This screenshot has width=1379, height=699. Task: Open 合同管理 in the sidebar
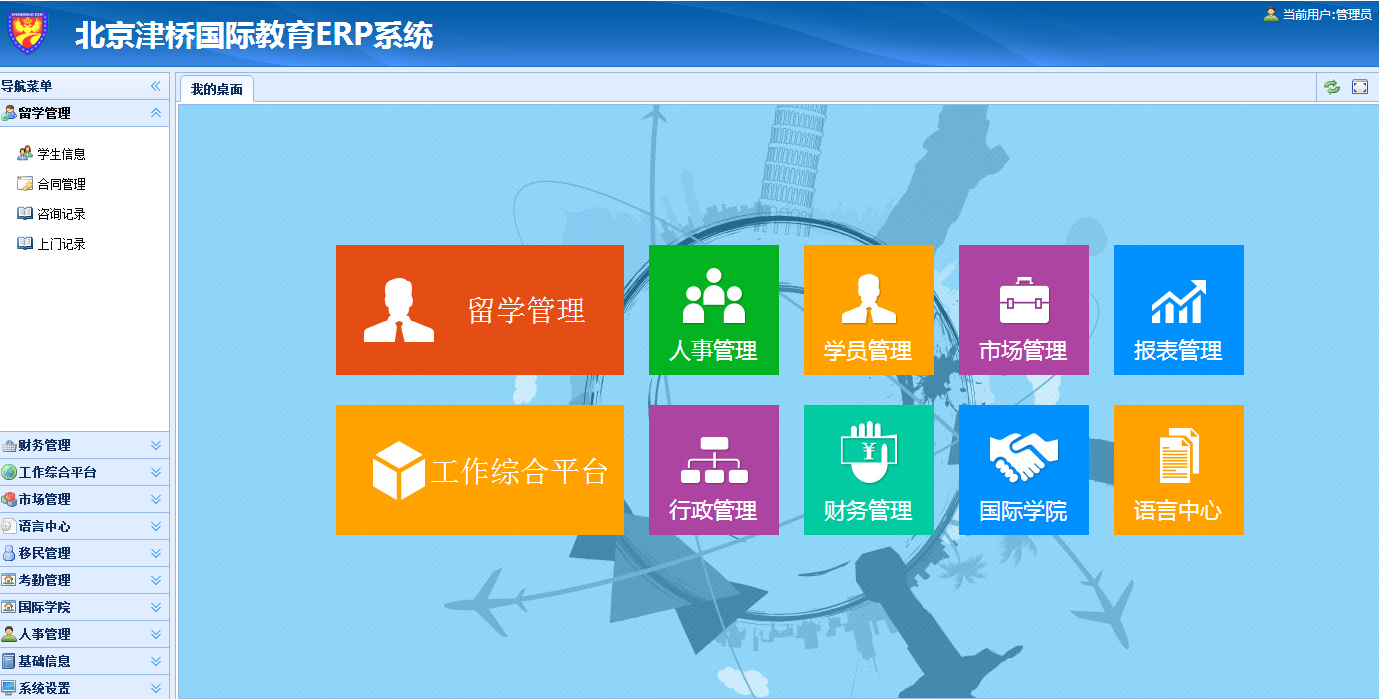click(61, 184)
